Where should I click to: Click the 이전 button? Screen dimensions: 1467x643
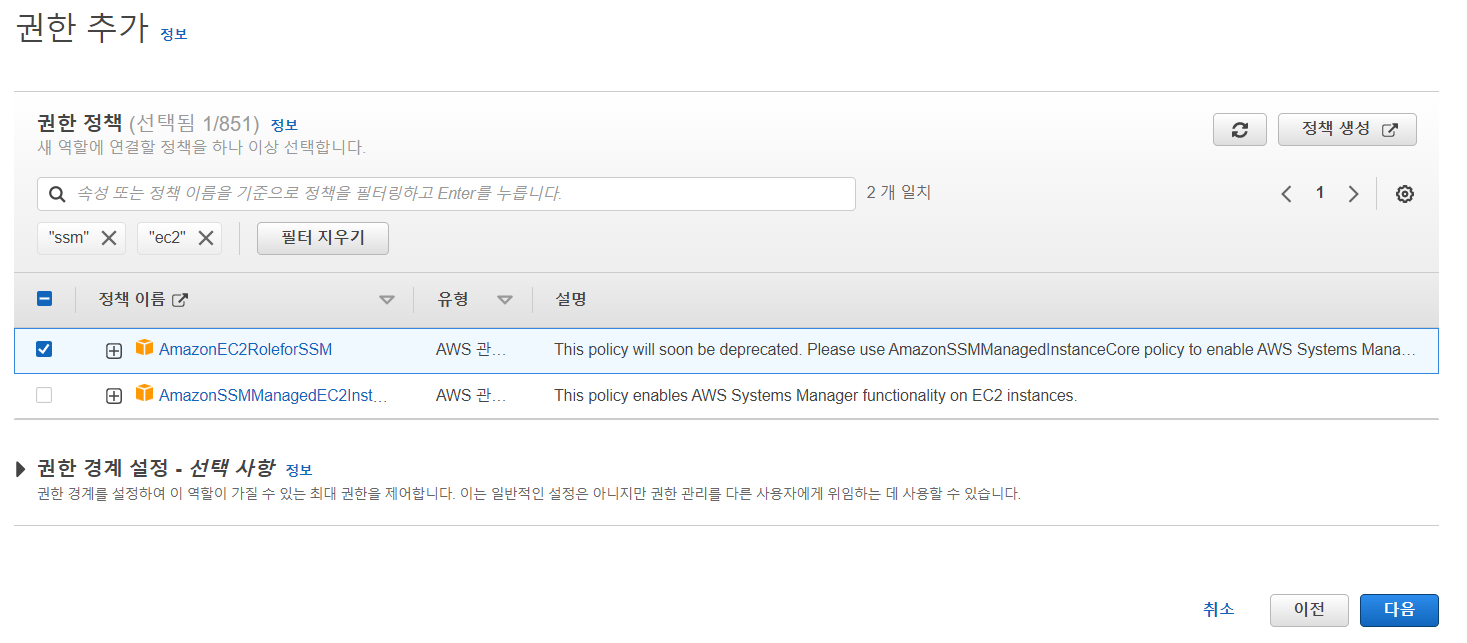(x=1309, y=610)
